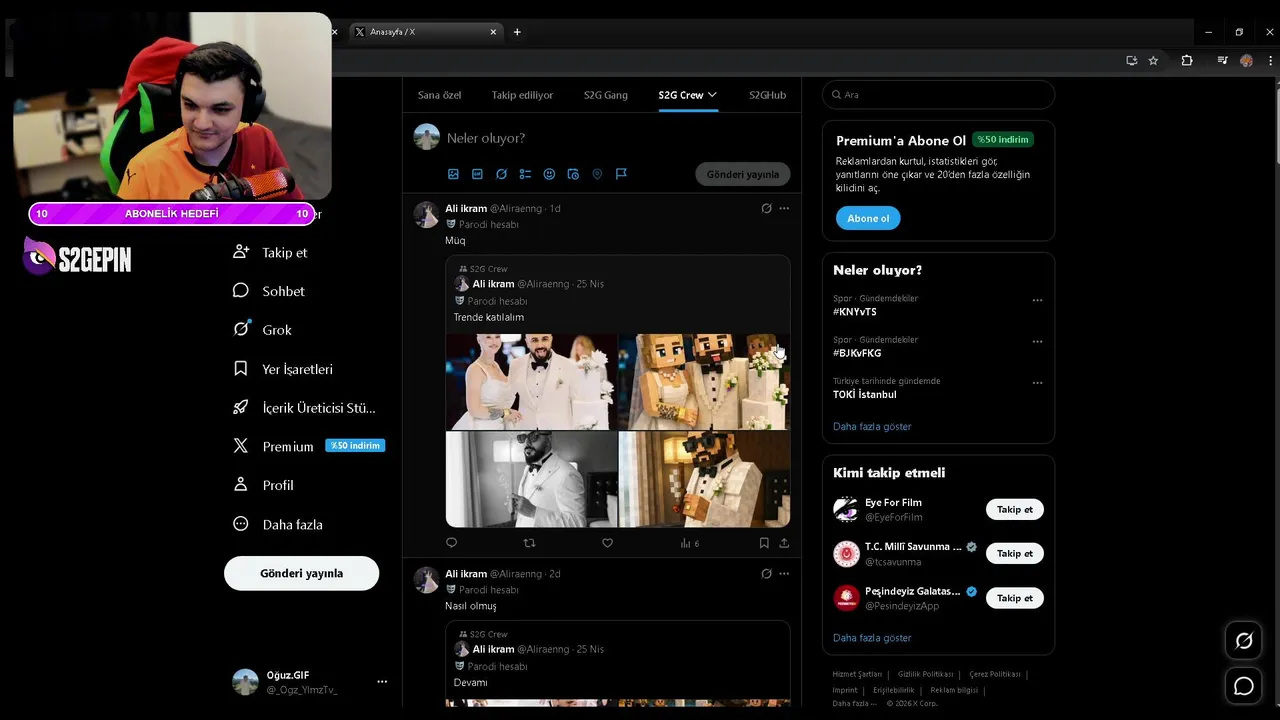Insert a GIF in the composer
The height and width of the screenshot is (720, 1280).
coord(477,174)
